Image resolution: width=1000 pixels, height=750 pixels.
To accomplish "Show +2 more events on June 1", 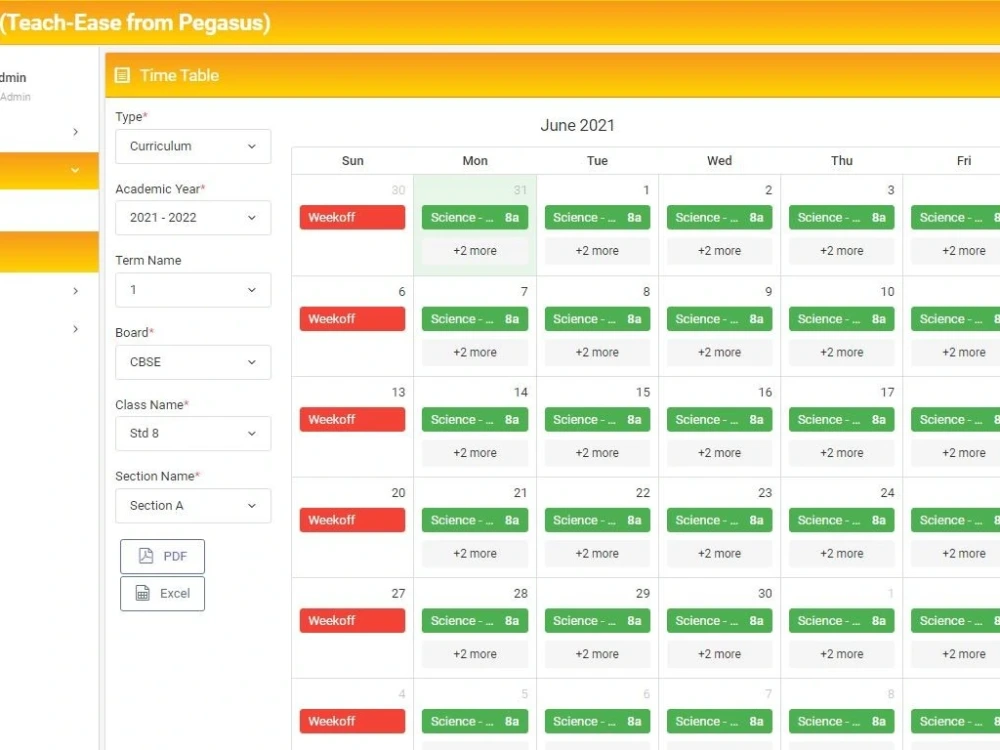I will click(597, 251).
